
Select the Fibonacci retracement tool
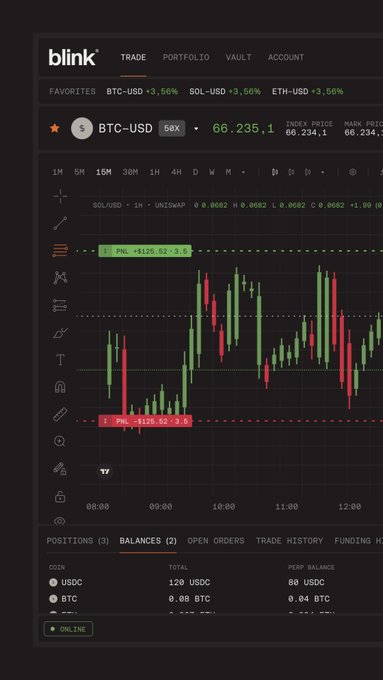[60, 250]
